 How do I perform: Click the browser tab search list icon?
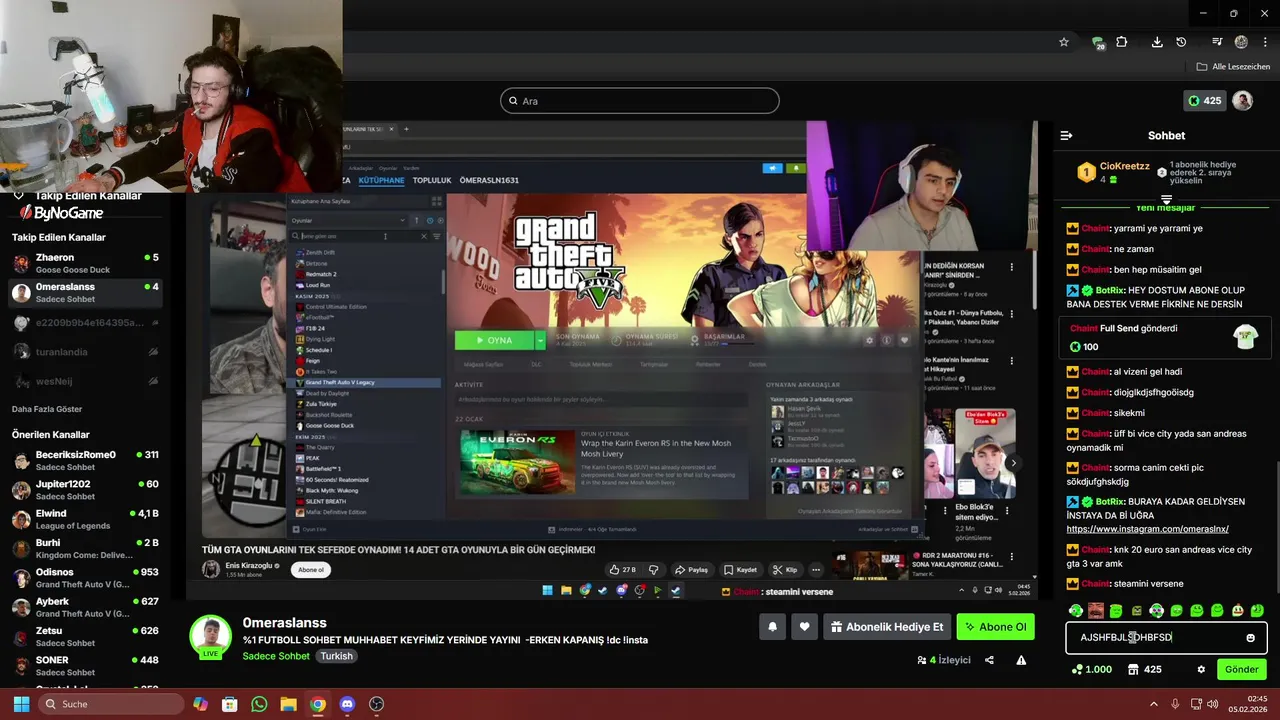tap(1217, 42)
